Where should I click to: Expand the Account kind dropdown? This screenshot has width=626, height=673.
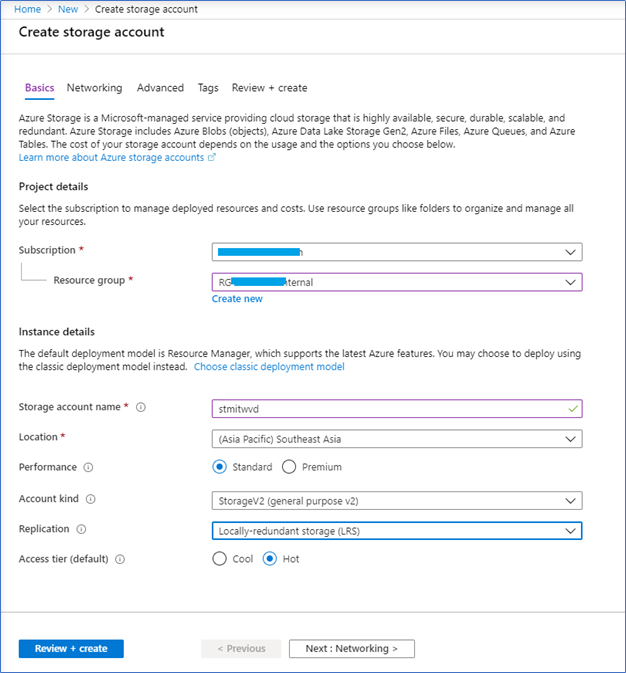tap(397, 501)
